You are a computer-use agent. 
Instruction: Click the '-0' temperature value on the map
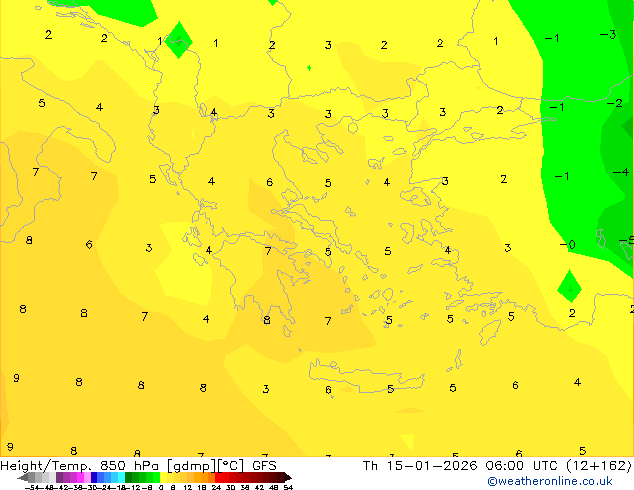point(567,245)
